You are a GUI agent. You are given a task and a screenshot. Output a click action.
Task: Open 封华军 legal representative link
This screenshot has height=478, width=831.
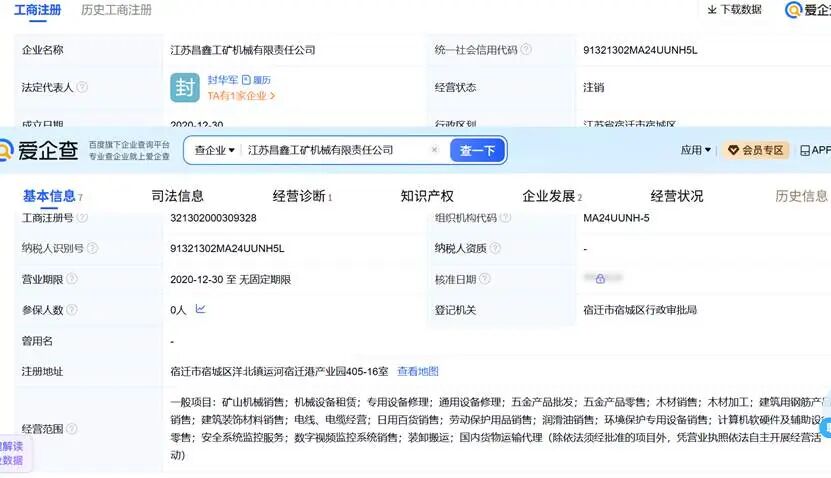(x=223, y=80)
